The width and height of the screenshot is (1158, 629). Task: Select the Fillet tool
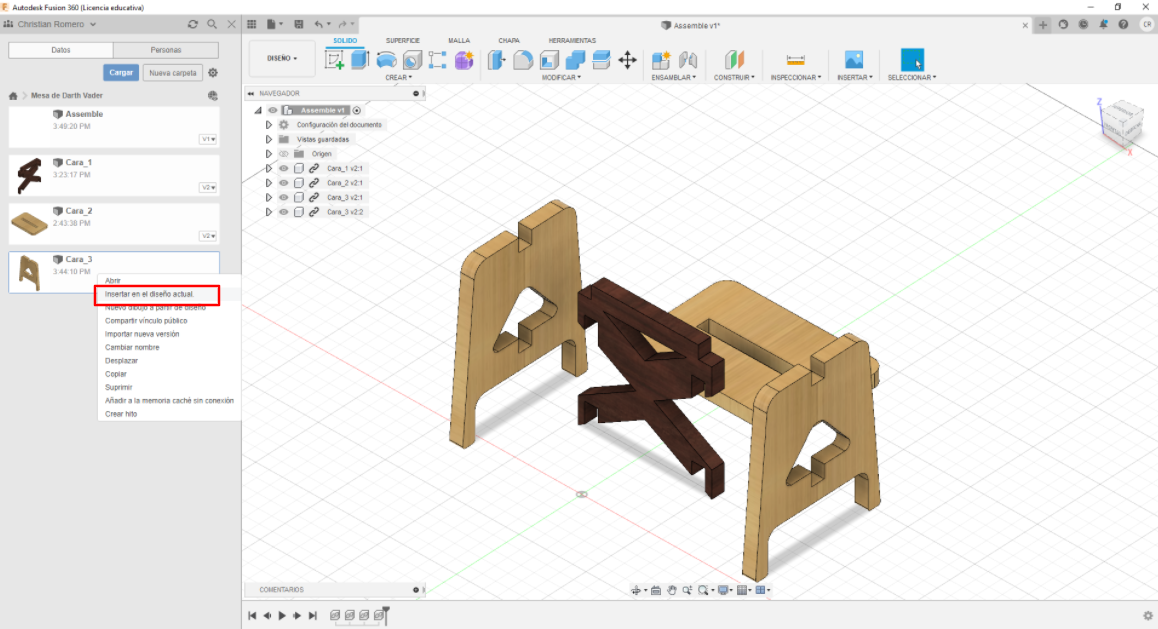tap(523, 60)
